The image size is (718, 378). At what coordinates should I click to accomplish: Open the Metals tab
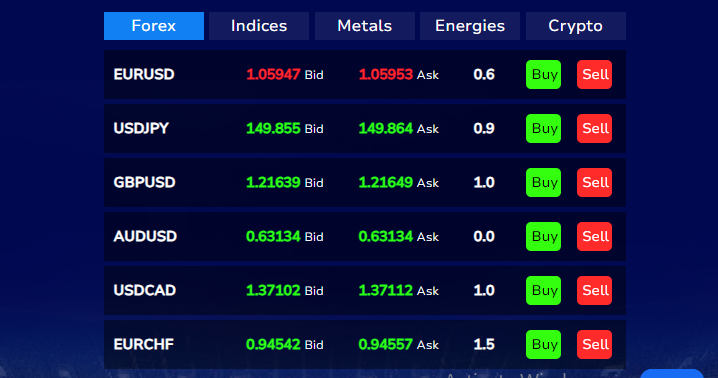364,26
